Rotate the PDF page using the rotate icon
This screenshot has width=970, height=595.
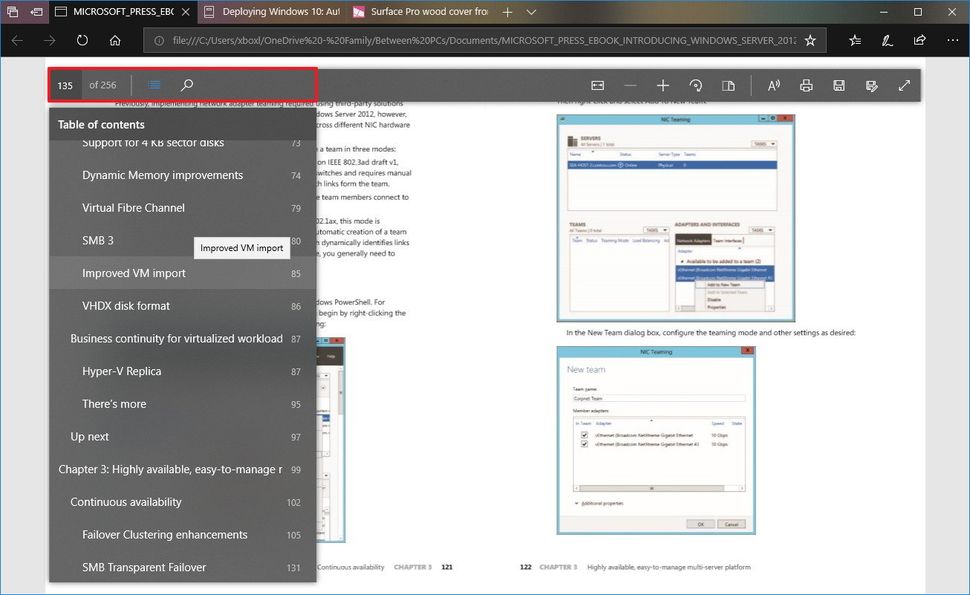[696, 85]
